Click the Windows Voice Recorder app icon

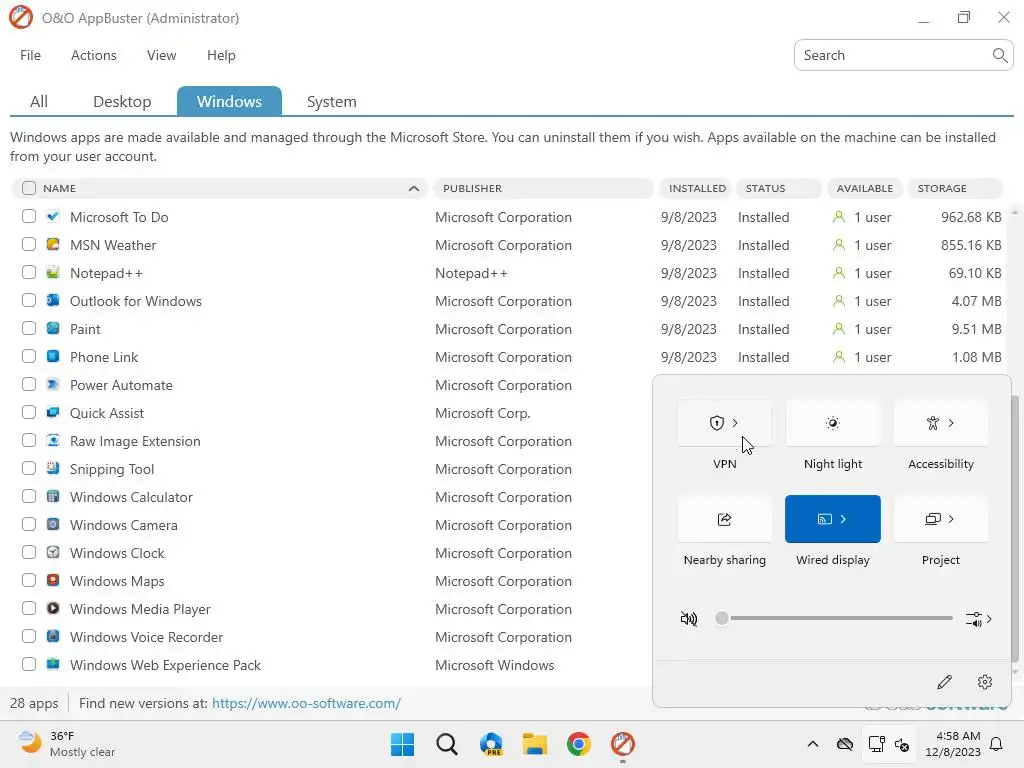tap(53, 637)
